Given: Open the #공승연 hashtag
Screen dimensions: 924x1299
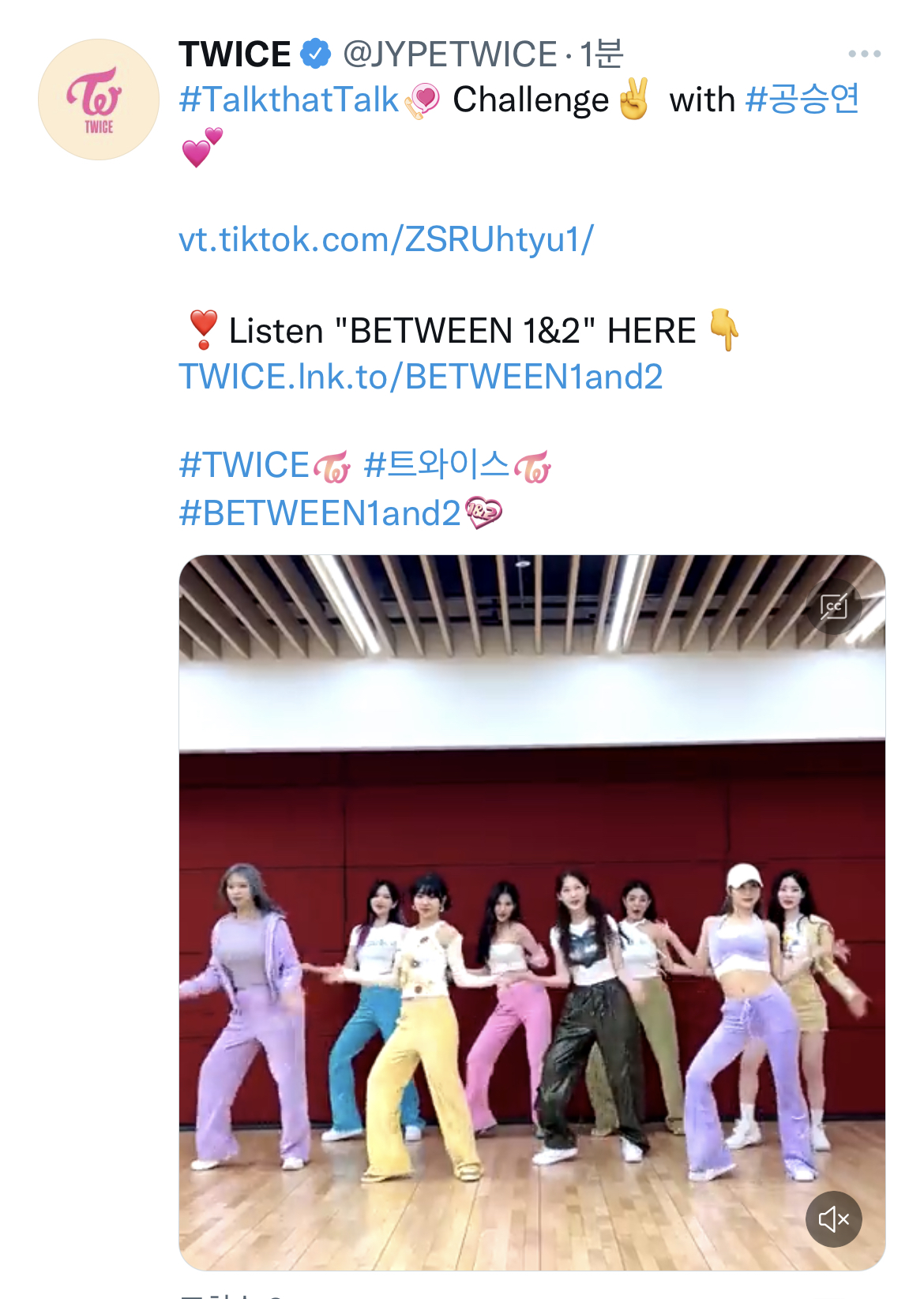Looking at the screenshot, I should pos(802,99).
